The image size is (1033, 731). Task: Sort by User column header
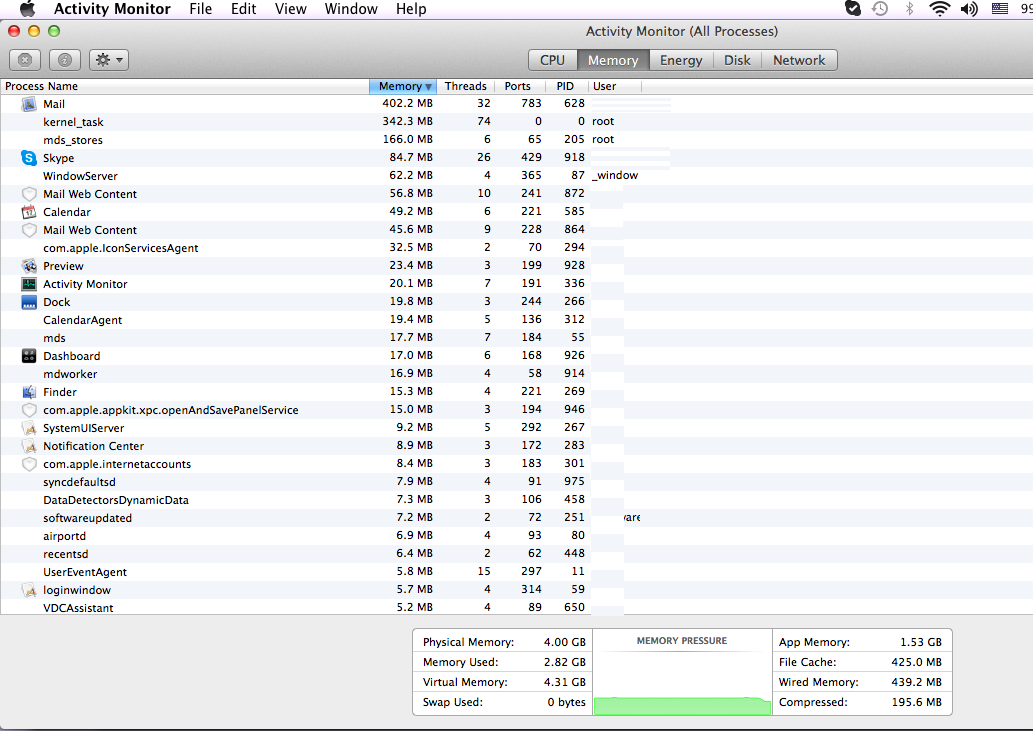click(614, 86)
